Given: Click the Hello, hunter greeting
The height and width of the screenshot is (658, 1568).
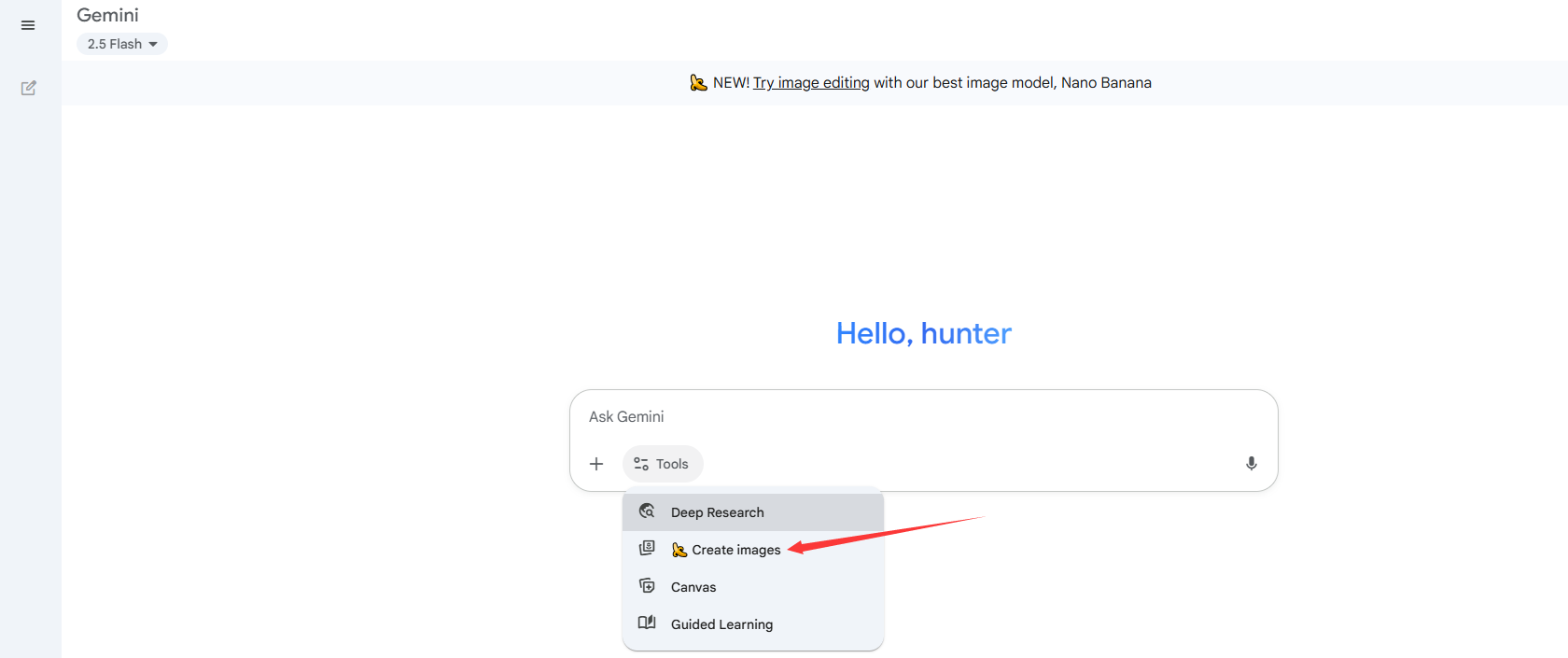Looking at the screenshot, I should click(x=924, y=333).
